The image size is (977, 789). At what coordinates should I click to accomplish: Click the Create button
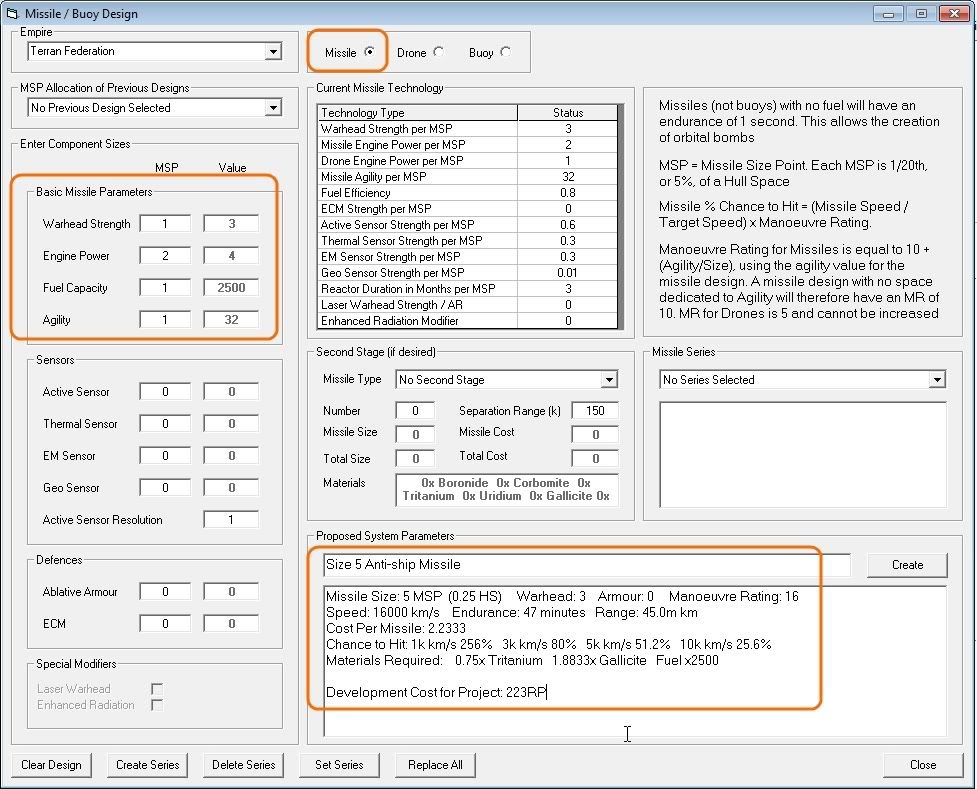tap(907, 565)
